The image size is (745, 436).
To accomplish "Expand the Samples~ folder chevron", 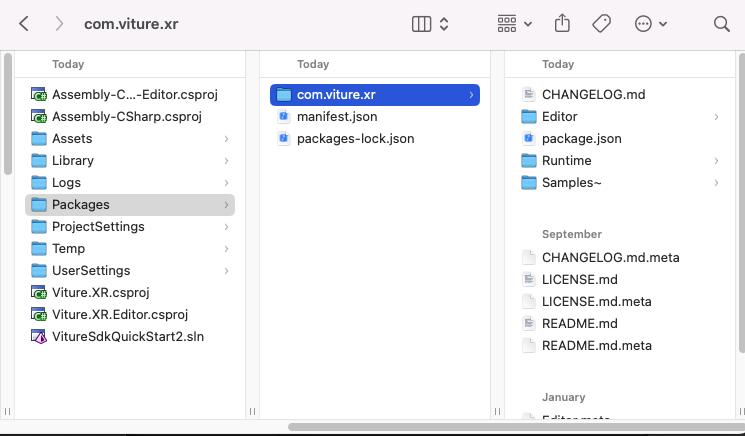I will click(716, 182).
